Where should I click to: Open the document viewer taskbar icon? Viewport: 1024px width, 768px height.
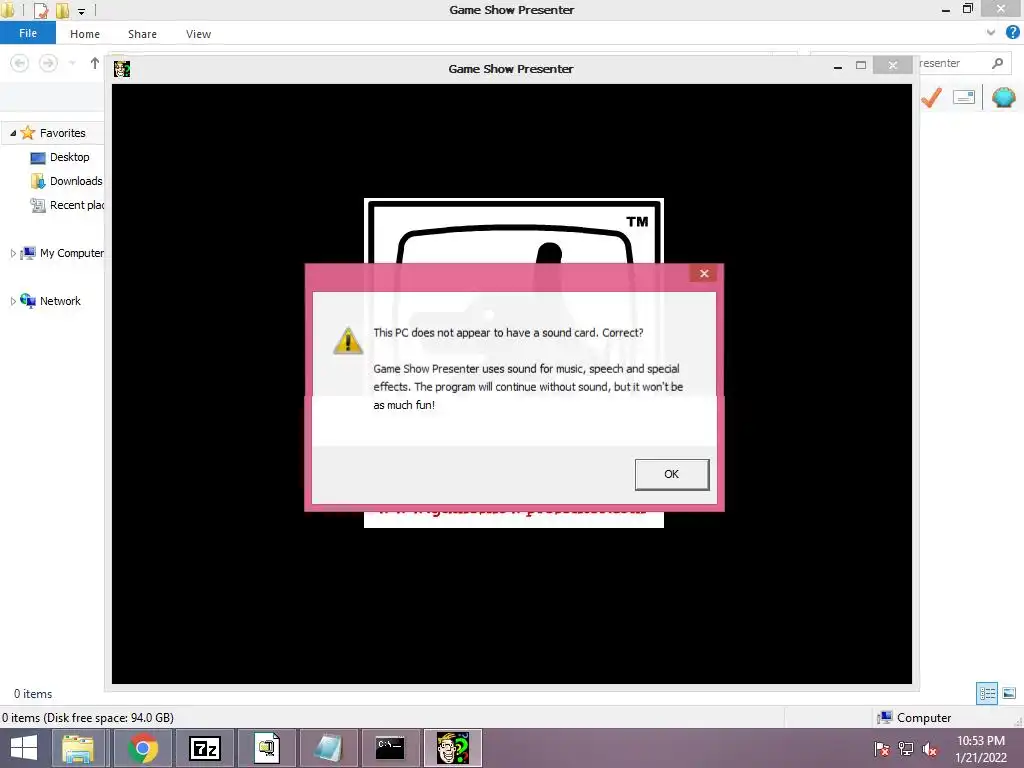pos(266,748)
